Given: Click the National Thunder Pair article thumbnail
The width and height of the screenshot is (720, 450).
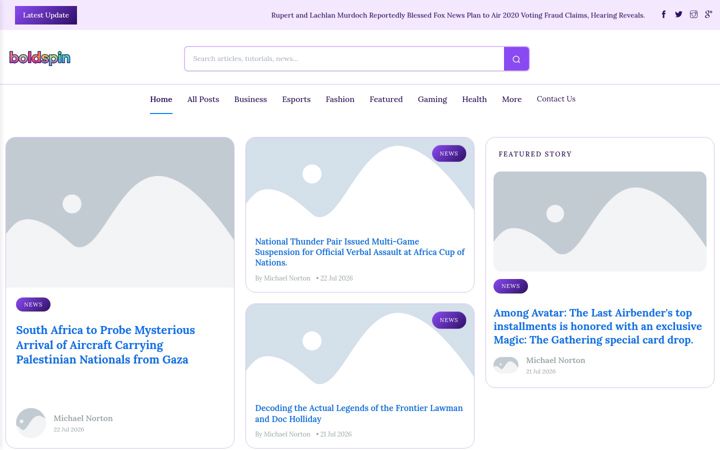Looking at the screenshot, I should pos(360,183).
